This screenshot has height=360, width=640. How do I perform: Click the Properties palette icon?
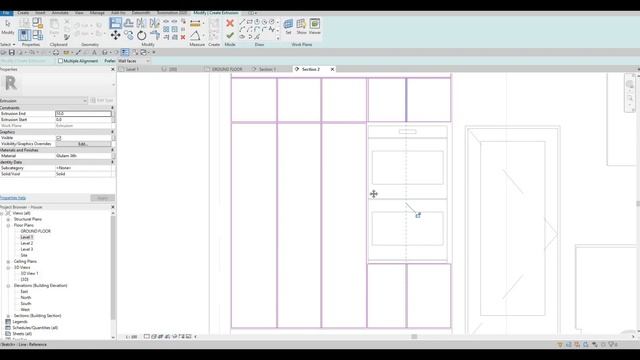coord(24,35)
